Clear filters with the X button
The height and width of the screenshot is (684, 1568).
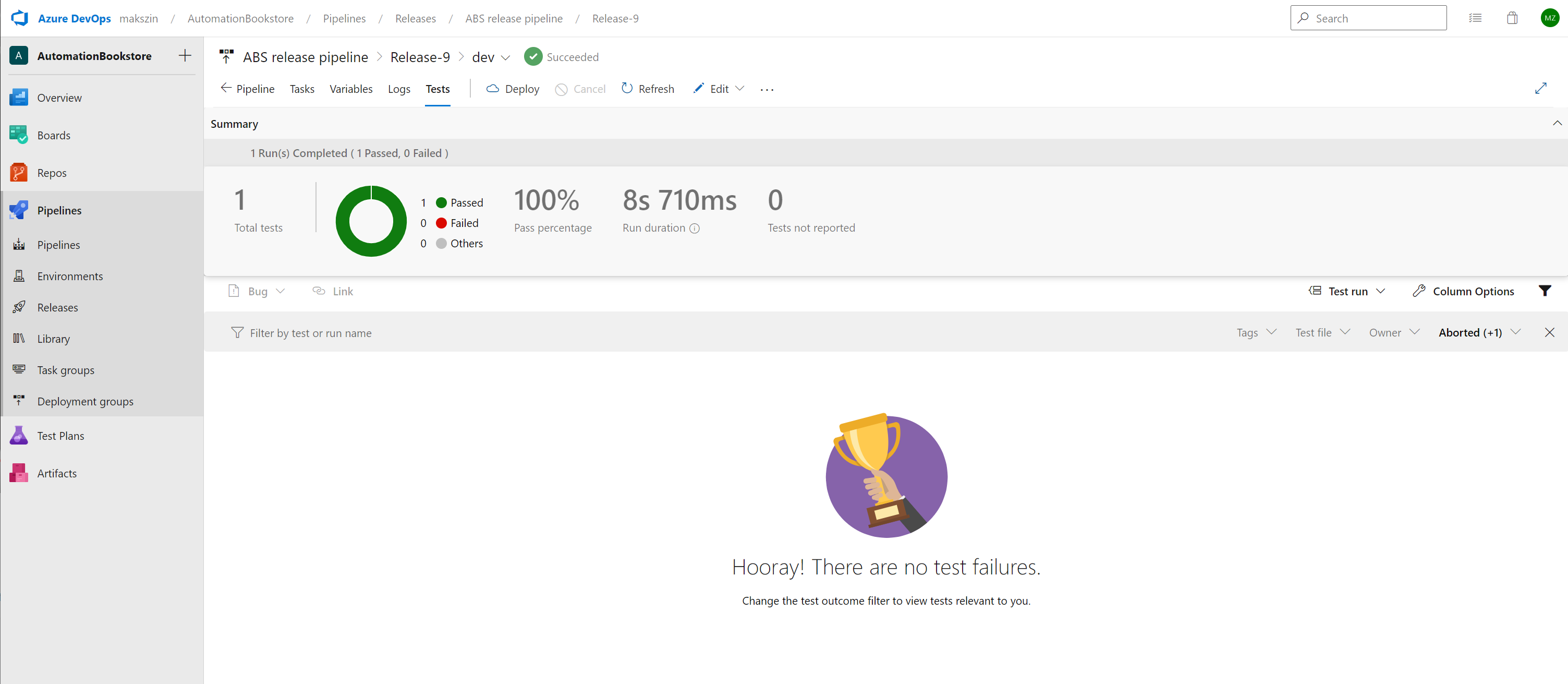pos(1549,332)
